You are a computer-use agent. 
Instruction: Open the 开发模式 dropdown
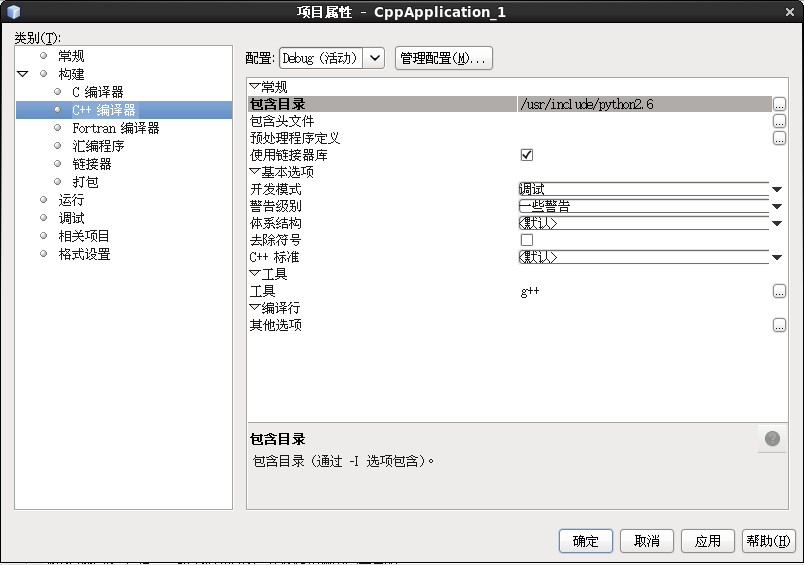click(x=776, y=189)
